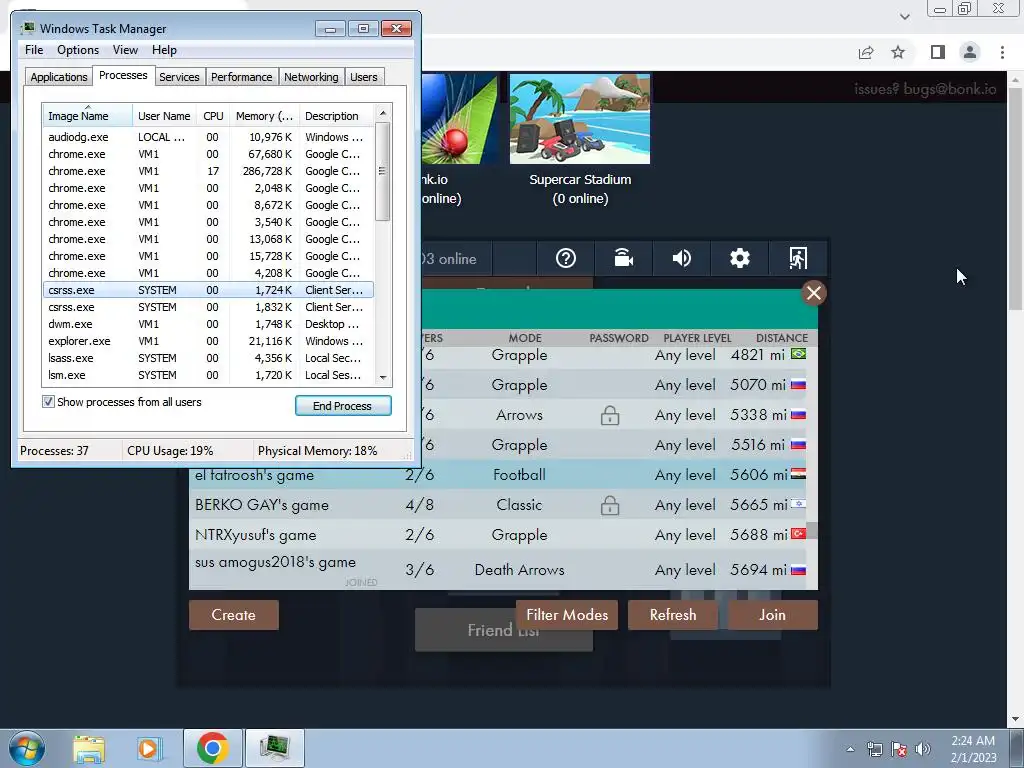Sort processes by Image Name column header

click(x=87, y=116)
